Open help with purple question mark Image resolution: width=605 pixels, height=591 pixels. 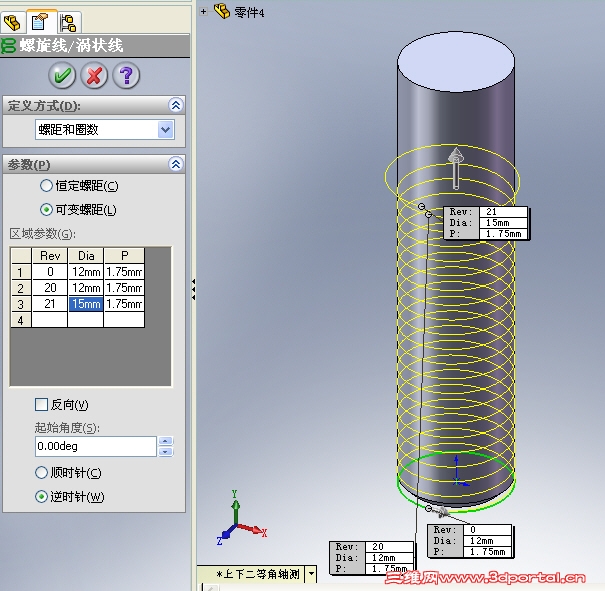point(126,75)
